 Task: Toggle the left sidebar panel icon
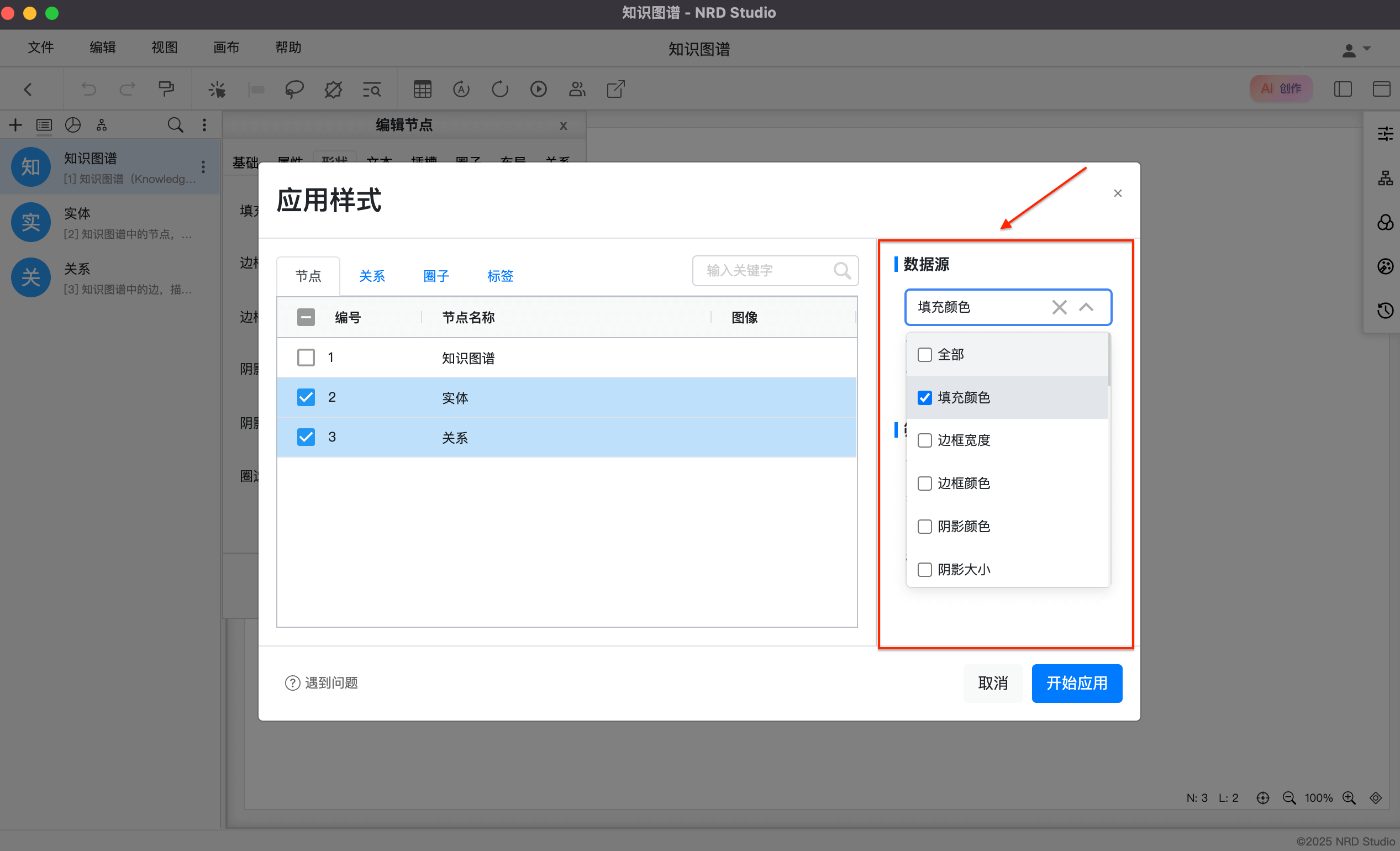1343,88
